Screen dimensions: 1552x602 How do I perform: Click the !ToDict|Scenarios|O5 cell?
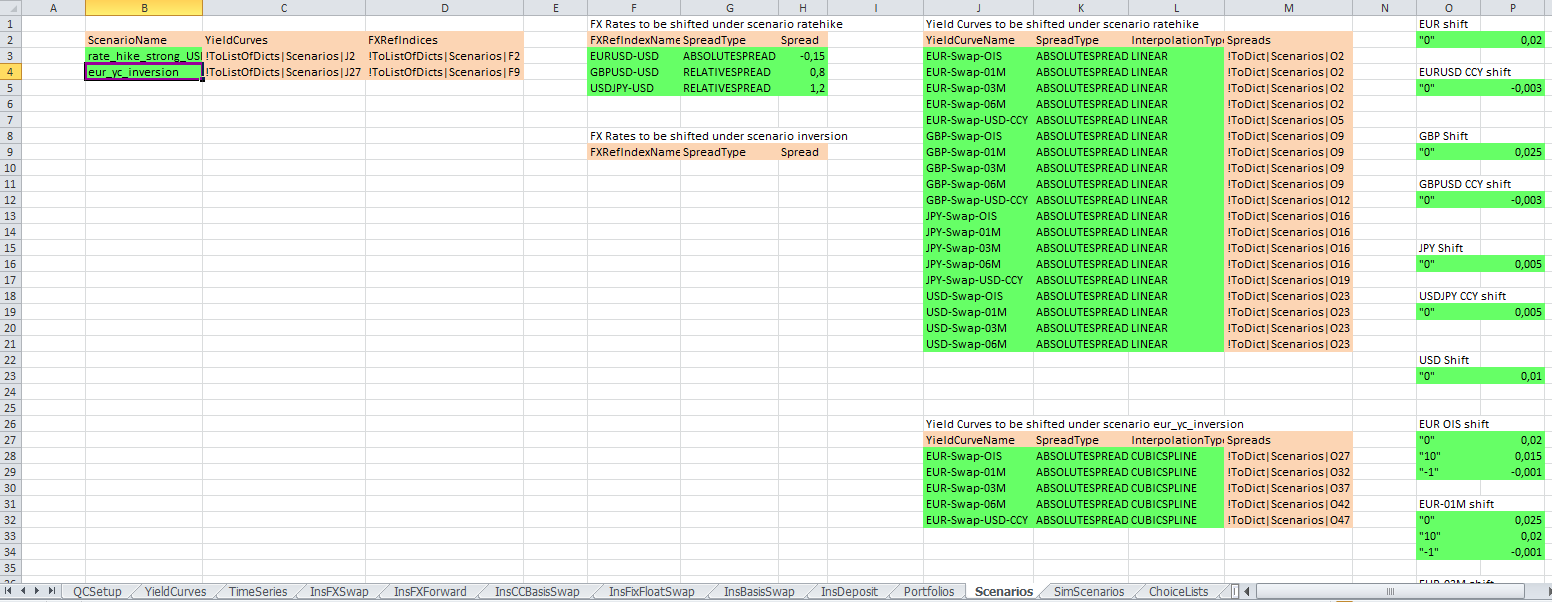pos(1288,120)
